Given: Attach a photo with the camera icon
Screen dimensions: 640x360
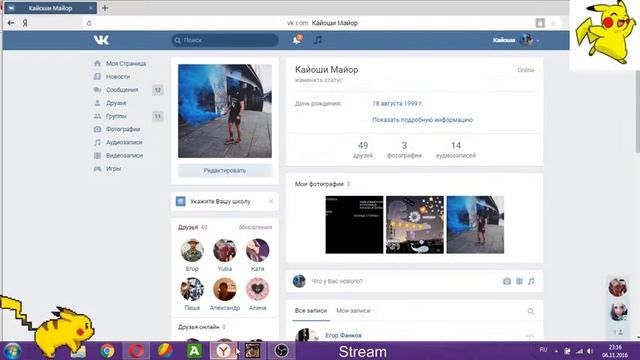Looking at the screenshot, I should [507, 281].
